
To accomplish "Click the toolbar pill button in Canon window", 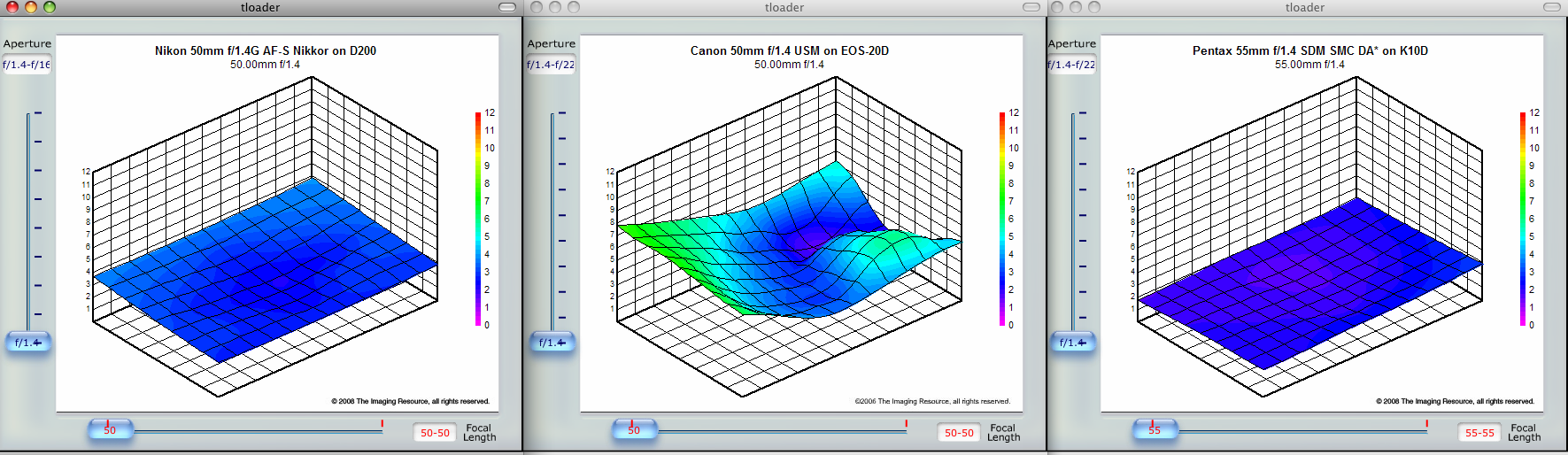I will [x=1031, y=7].
